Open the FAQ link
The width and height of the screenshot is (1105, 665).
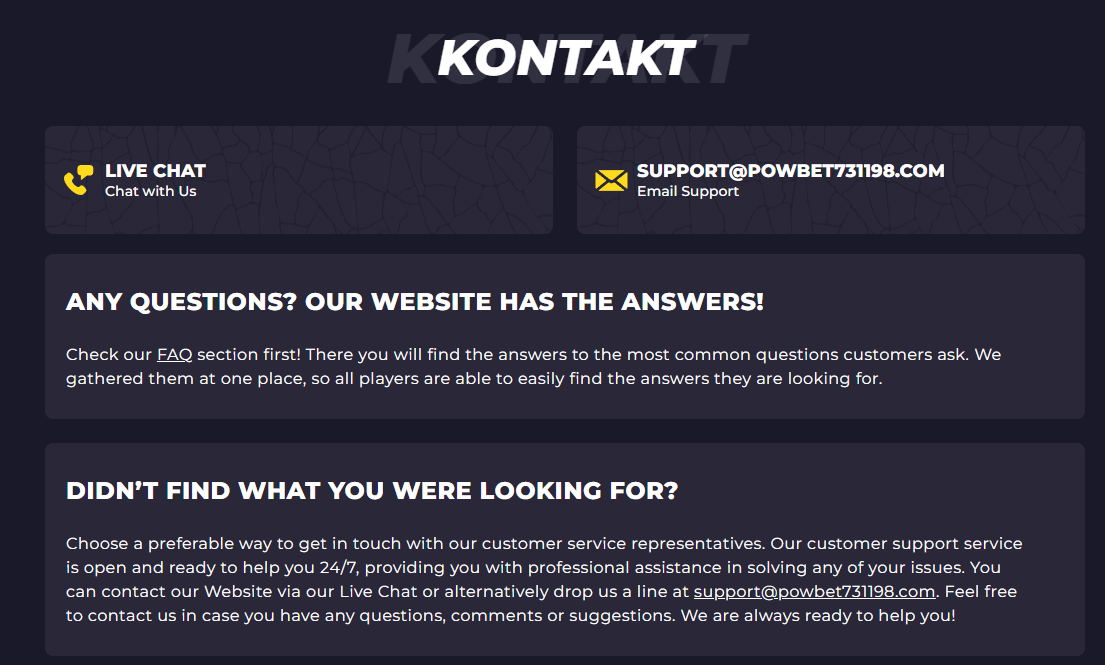click(174, 354)
